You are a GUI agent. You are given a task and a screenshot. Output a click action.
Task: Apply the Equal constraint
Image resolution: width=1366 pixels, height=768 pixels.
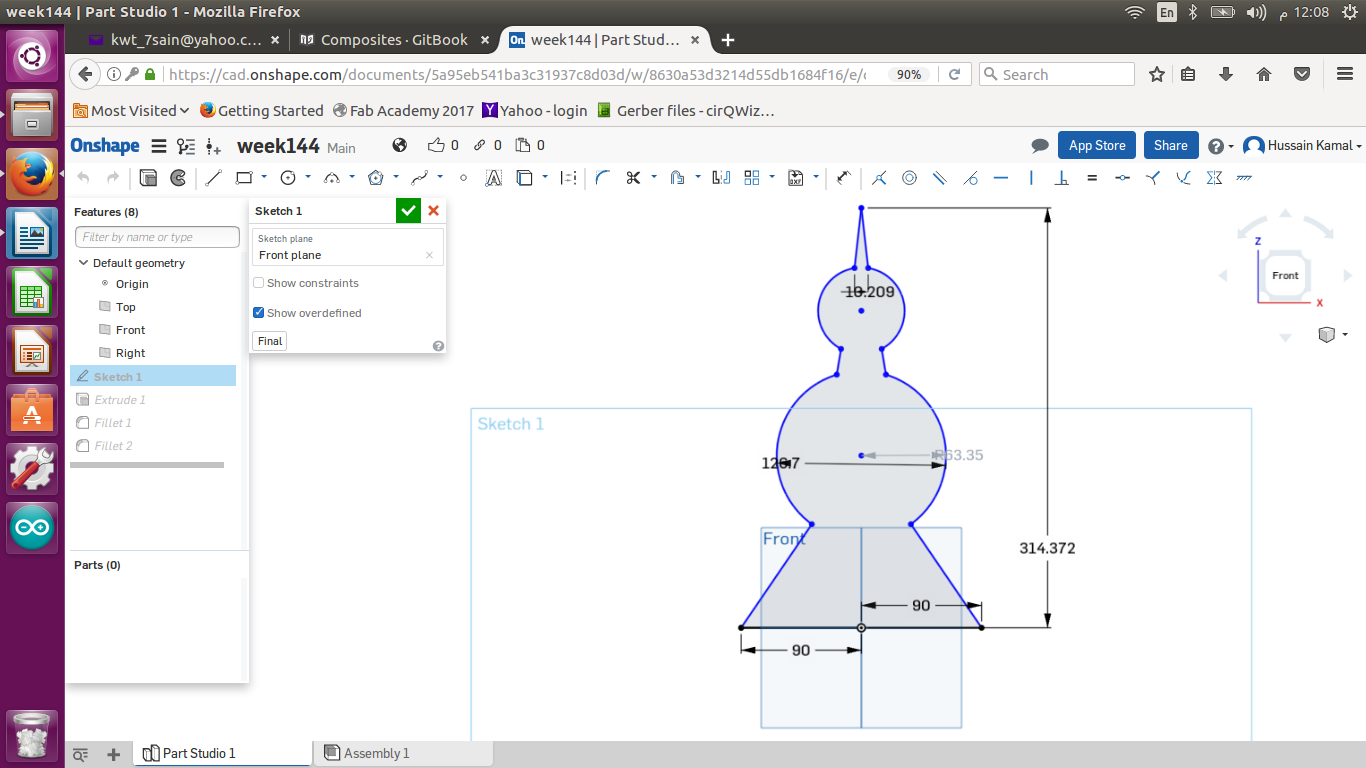pos(1092,178)
